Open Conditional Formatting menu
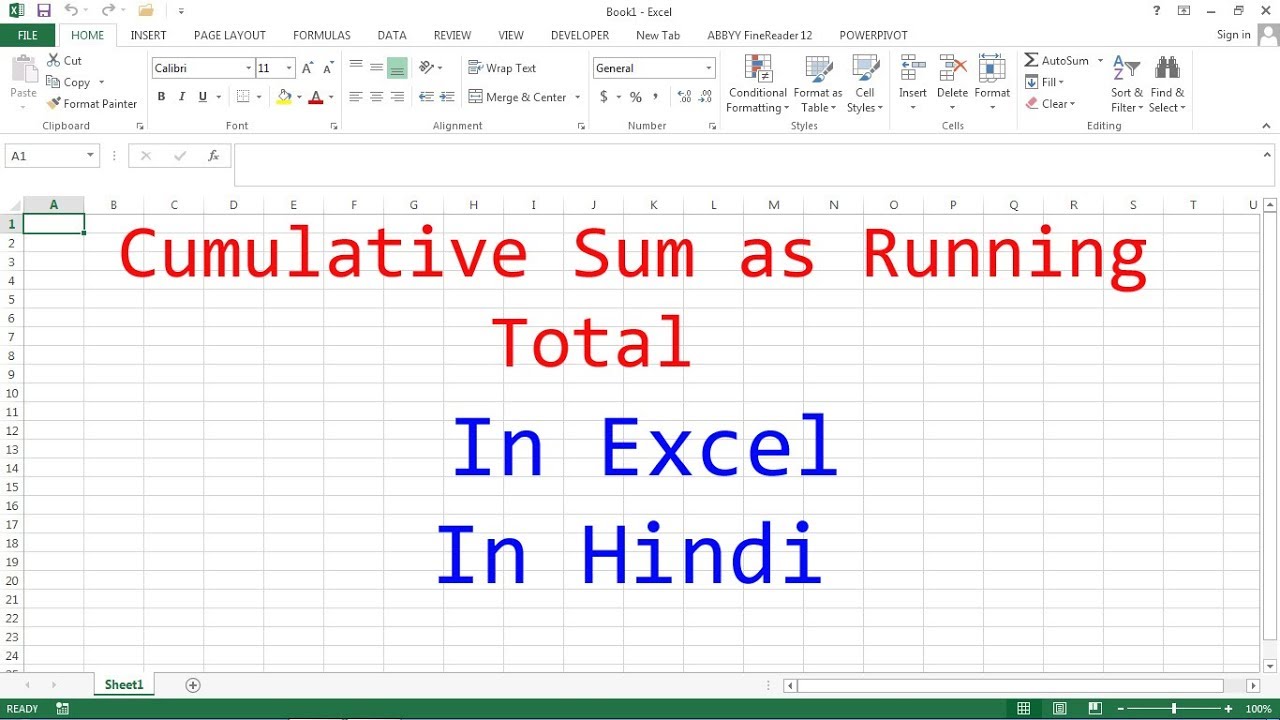Viewport: 1280px width, 720px height. point(758,84)
